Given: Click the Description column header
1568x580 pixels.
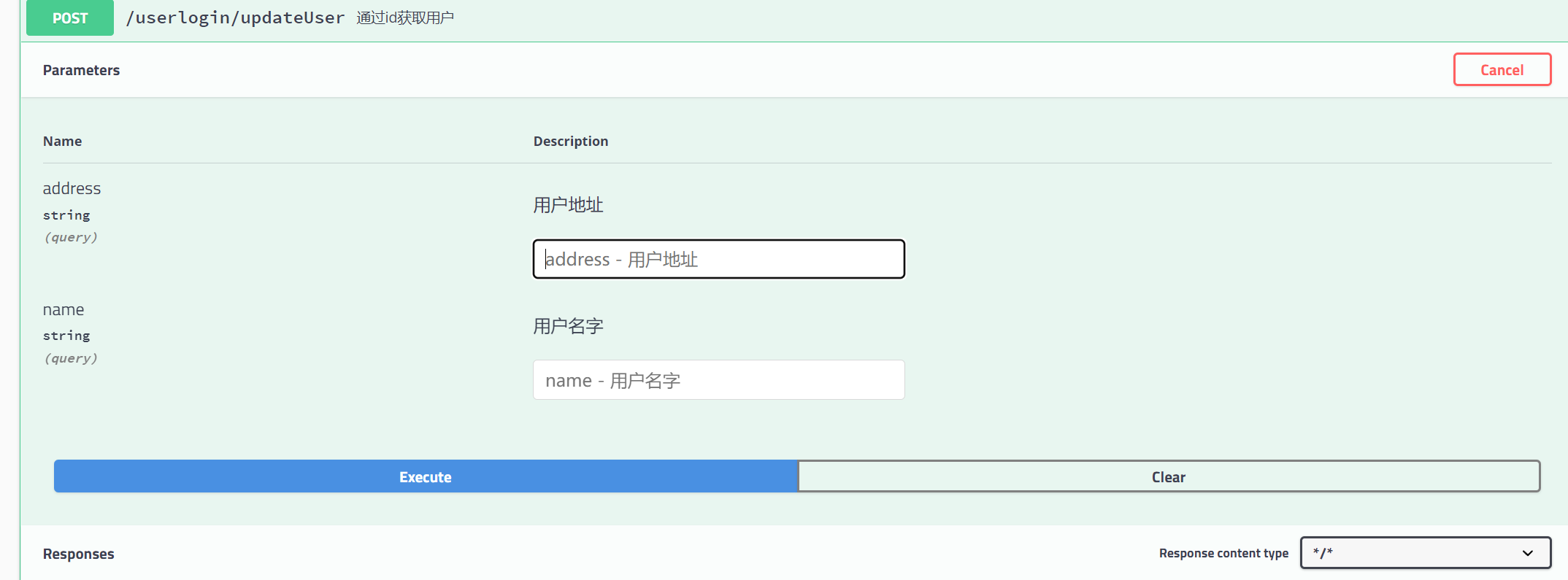Looking at the screenshot, I should point(571,141).
